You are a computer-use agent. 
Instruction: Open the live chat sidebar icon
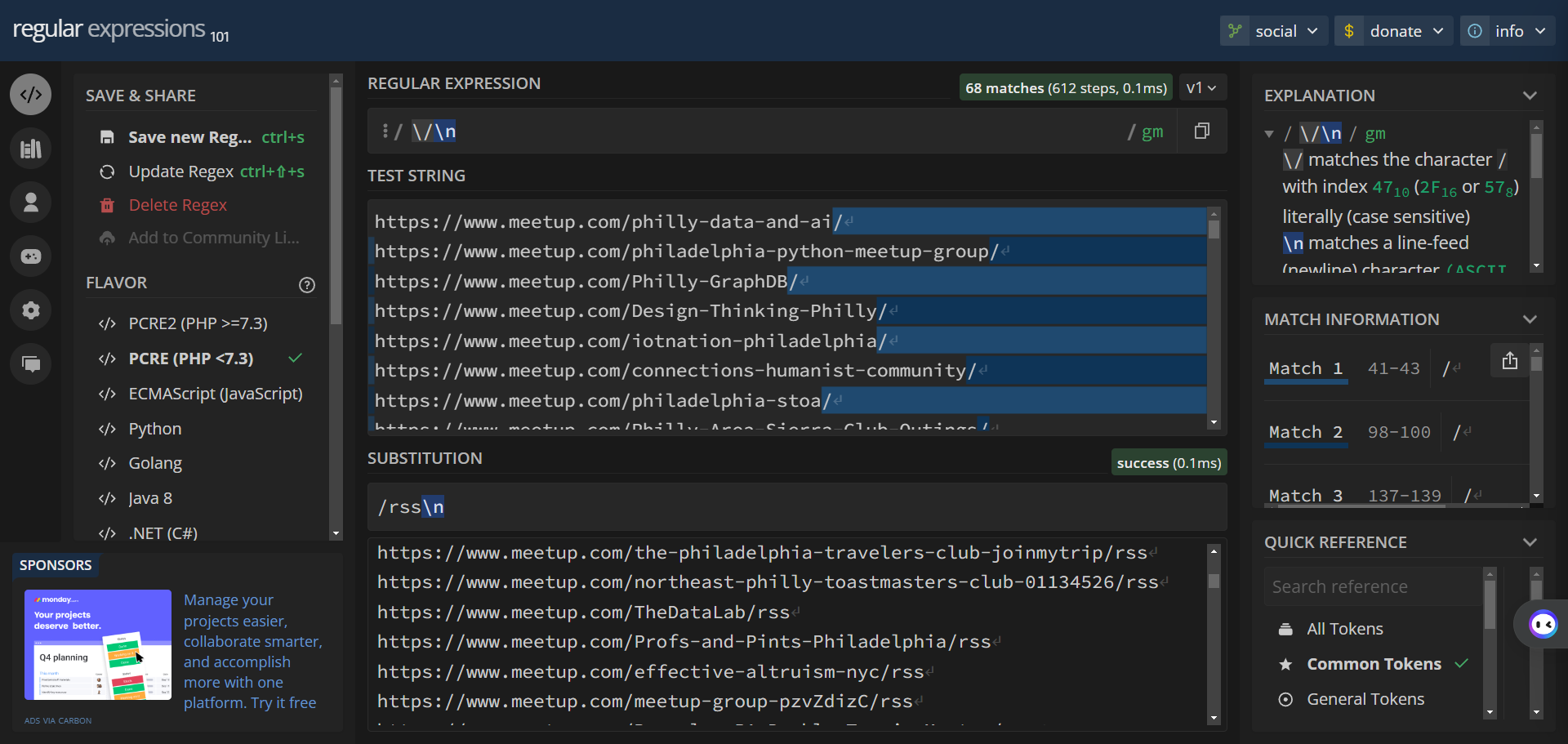click(x=31, y=364)
